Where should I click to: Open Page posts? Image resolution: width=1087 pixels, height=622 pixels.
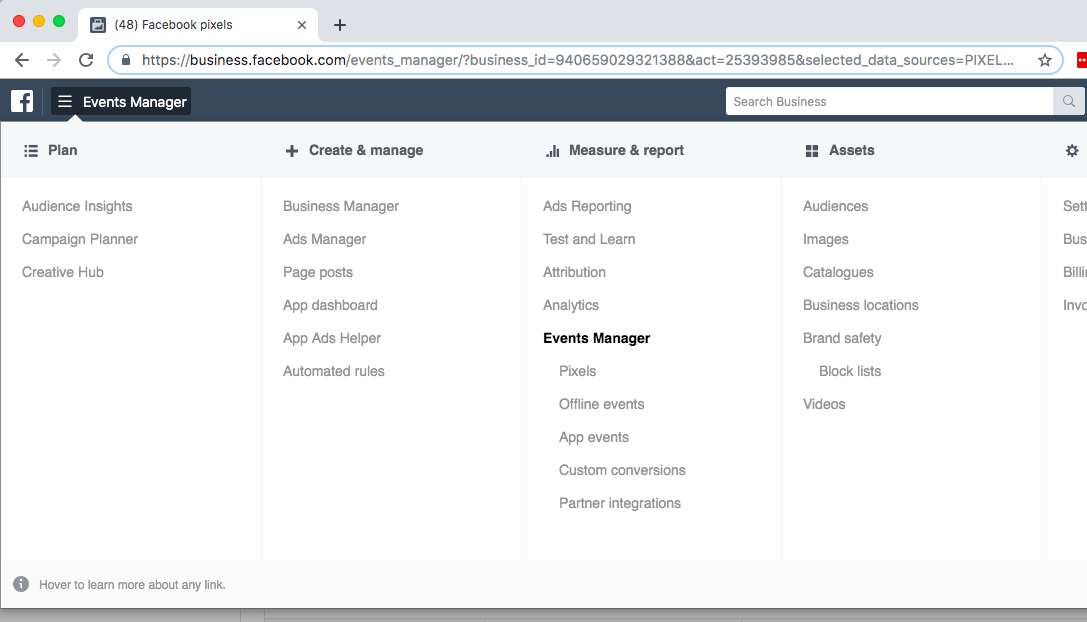318,272
